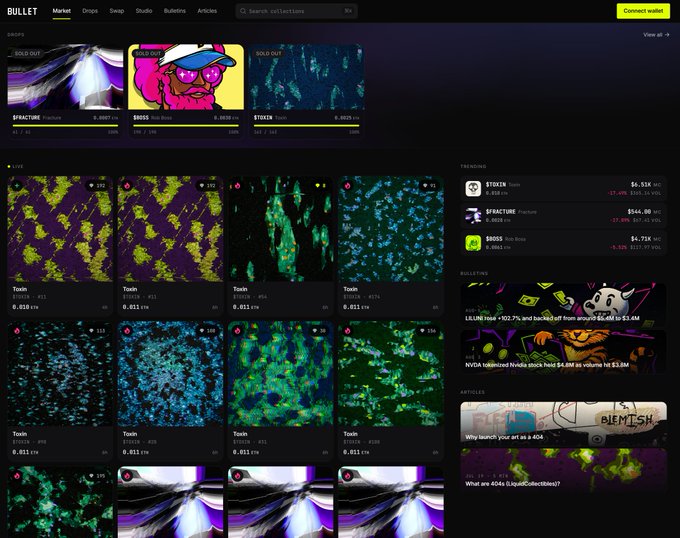The height and width of the screenshot is (538, 680).
Task: Open Toxin #174 blue speckled artwork
Action: pos(391,229)
